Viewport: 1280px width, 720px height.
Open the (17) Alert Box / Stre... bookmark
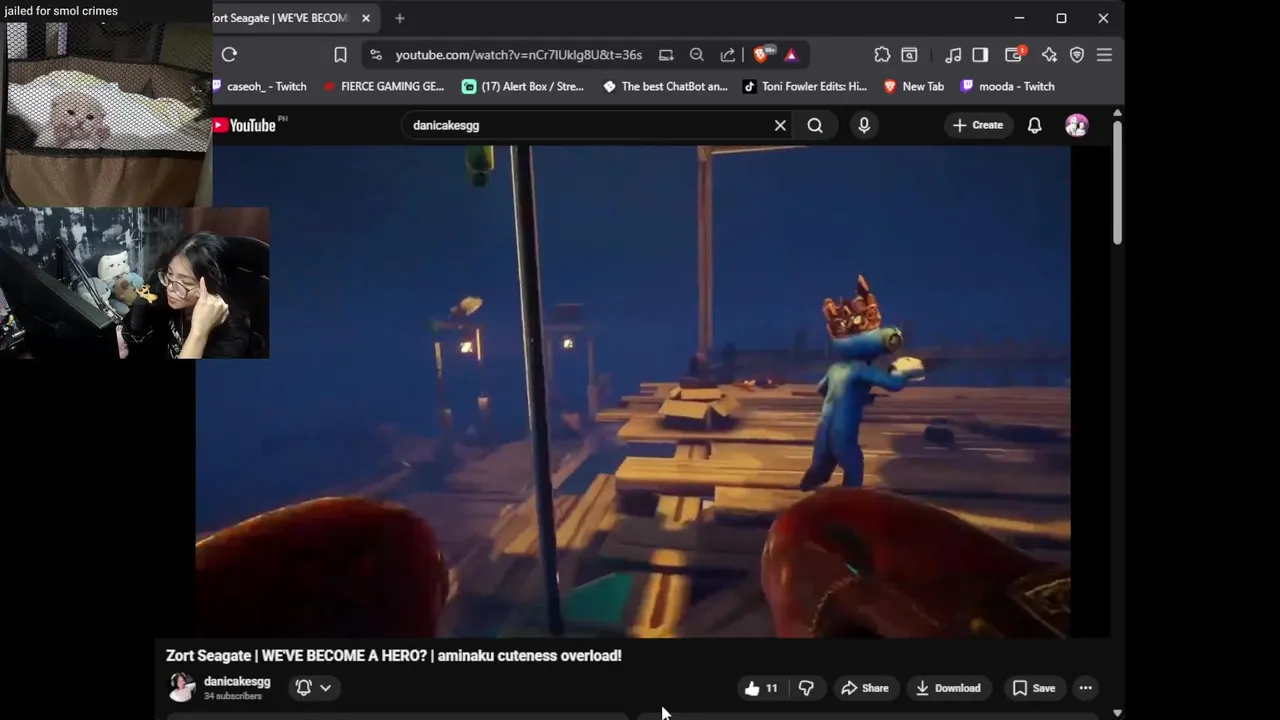coord(523,87)
